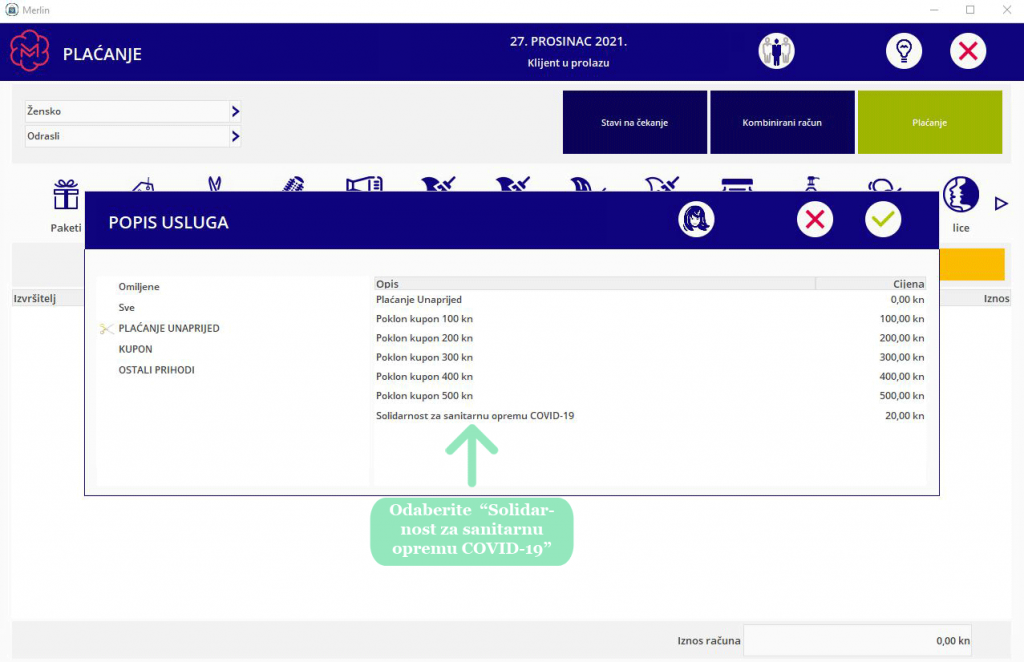Viewport: 1024px width, 662px height.
Task: Sort by the Cijena column header
Action: pos(871,283)
